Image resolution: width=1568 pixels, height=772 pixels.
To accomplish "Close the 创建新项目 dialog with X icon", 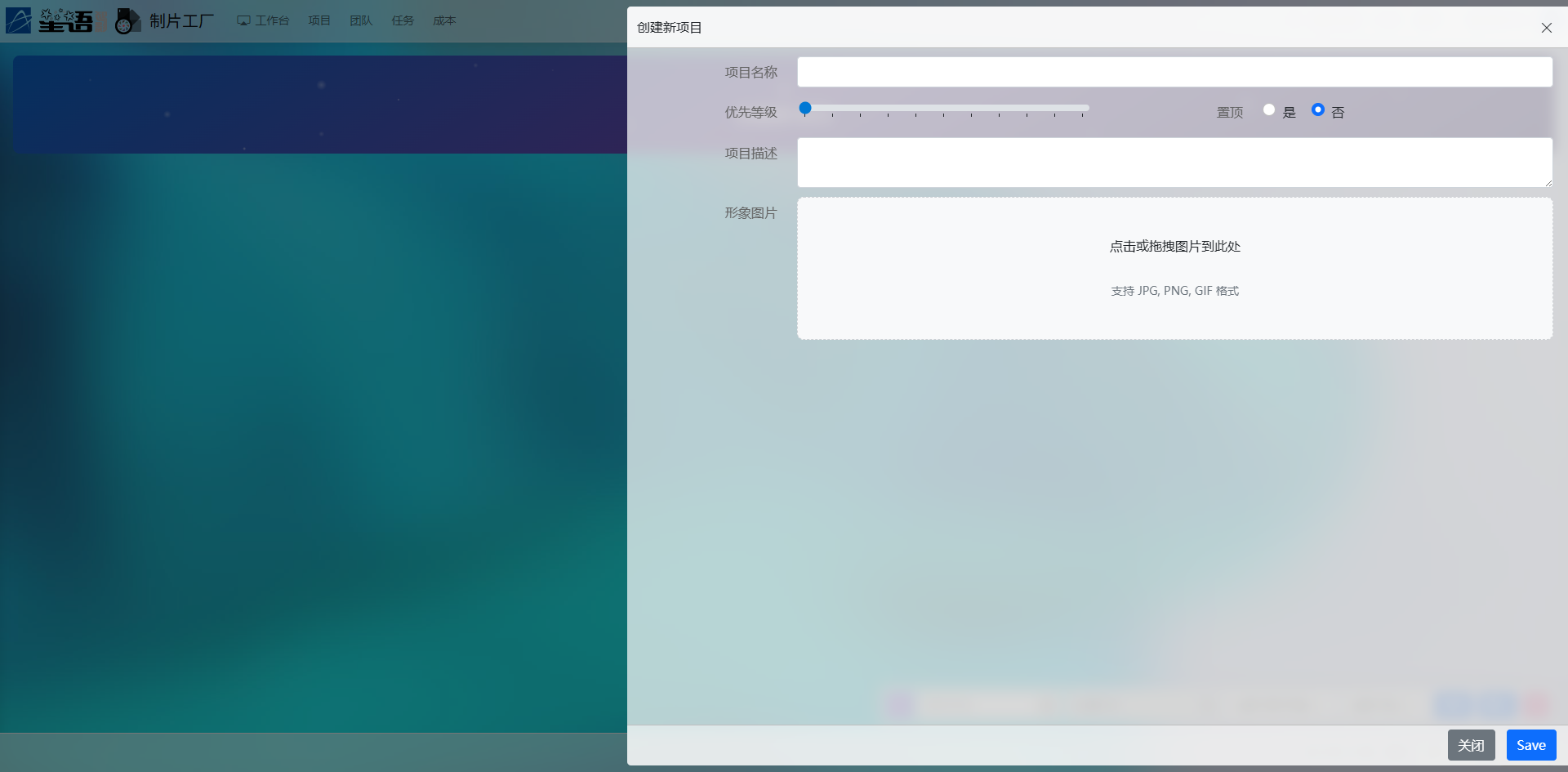I will [1546, 28].
